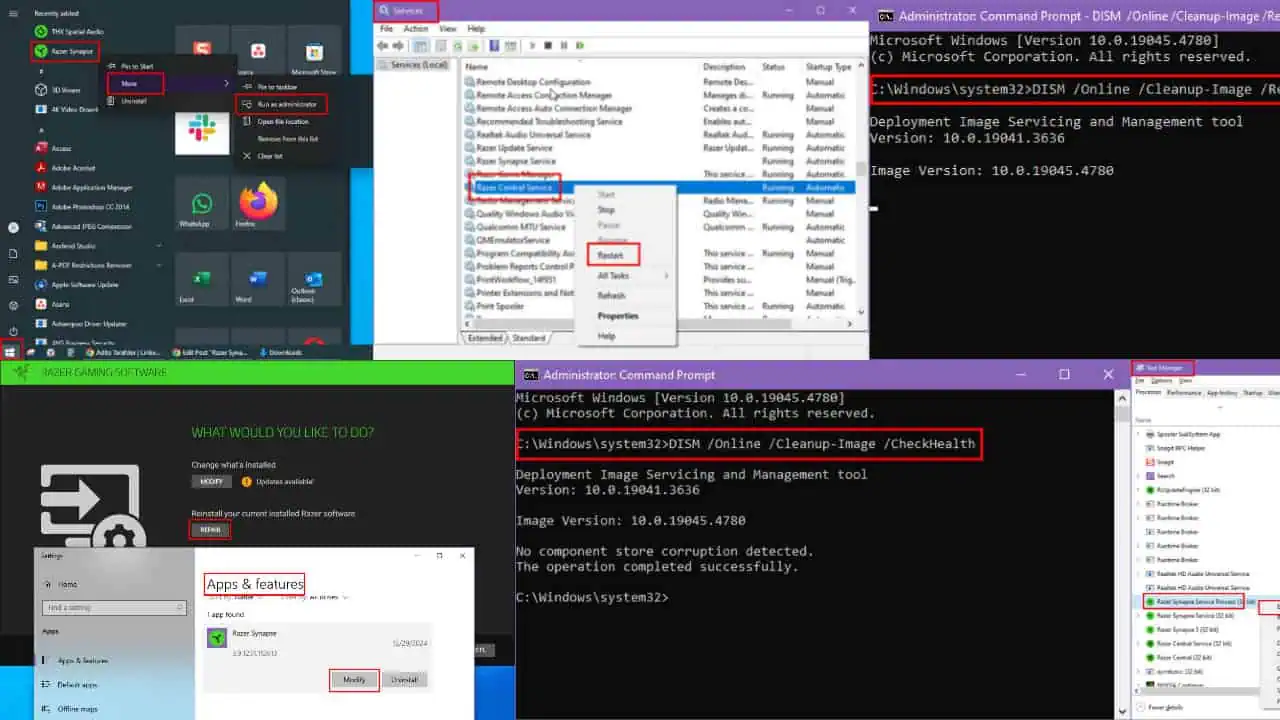Screen dimensions: 1280x720
Task: Click Services toolbar back arrow
Action: pyautogui.click(x=384, y=46)
